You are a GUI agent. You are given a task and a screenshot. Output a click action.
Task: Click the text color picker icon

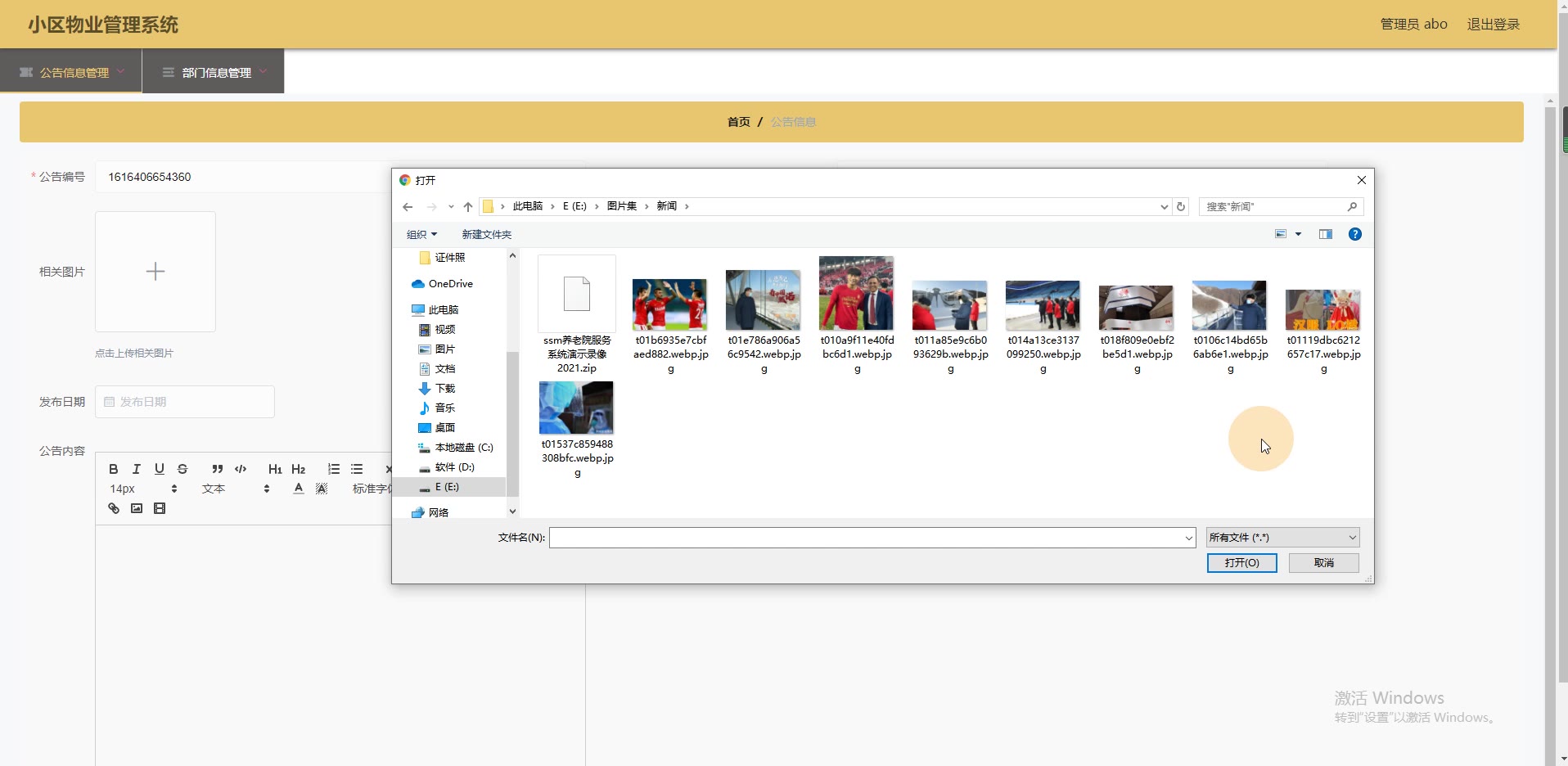(x=299, y=489)
